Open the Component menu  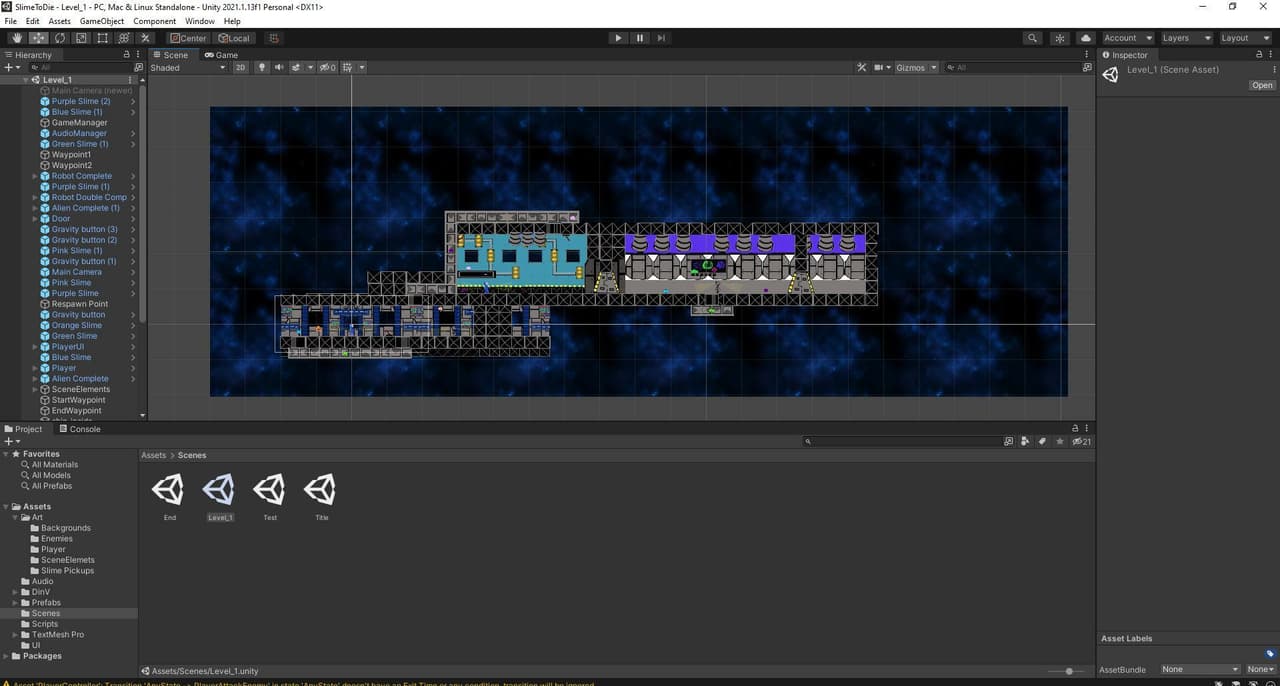click(154, 21)
